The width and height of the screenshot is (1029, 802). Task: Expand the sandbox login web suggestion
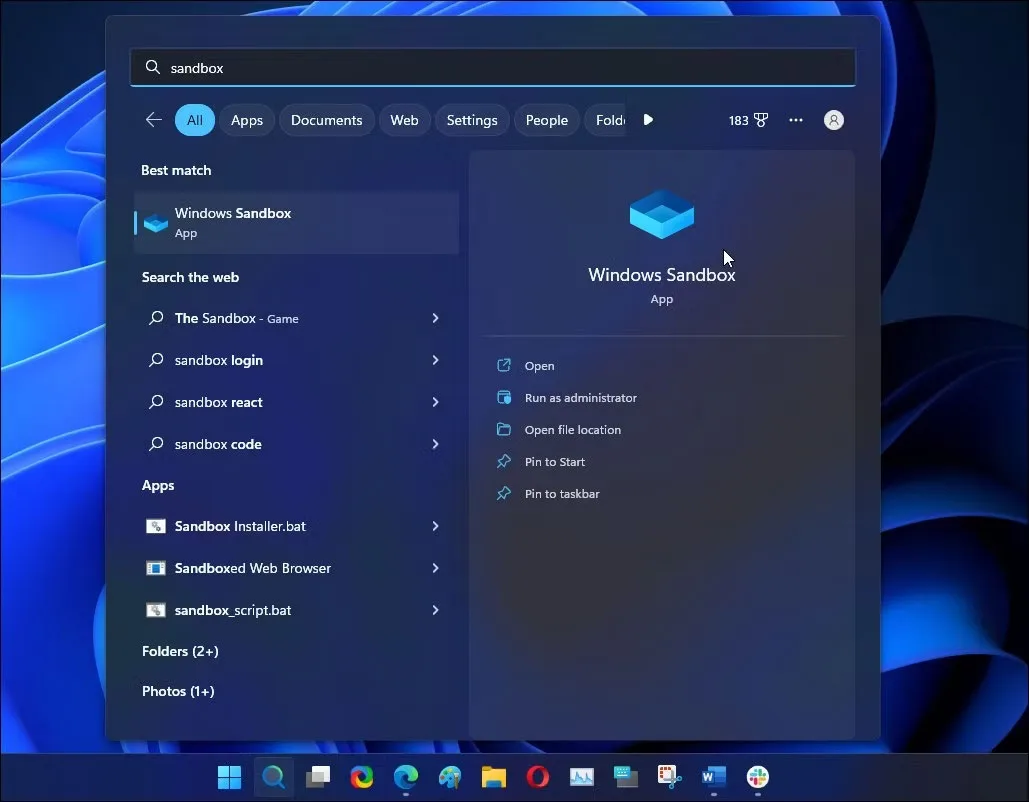(x=435, y=360)
